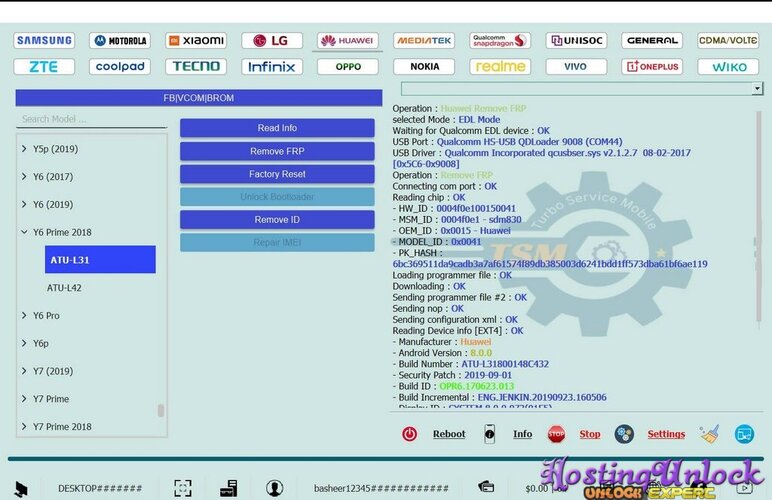772x500 pixels.
Task: Click the red Reboot power icon
Action: (409, 434)
